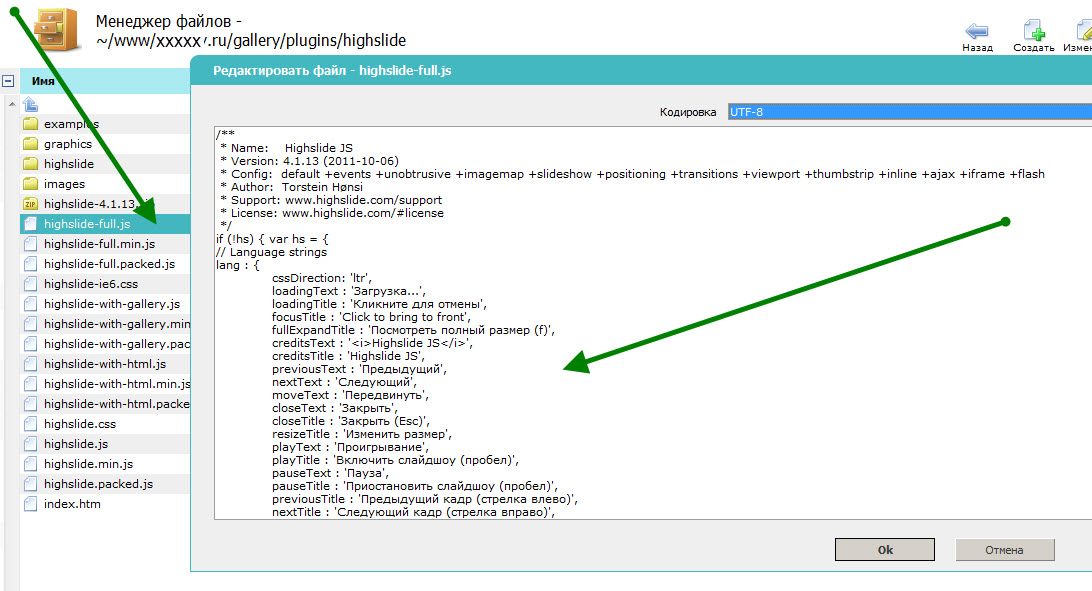1092x591 pixels.
Task: Sort by the Имя column header
Action: (x=43, y=81)
